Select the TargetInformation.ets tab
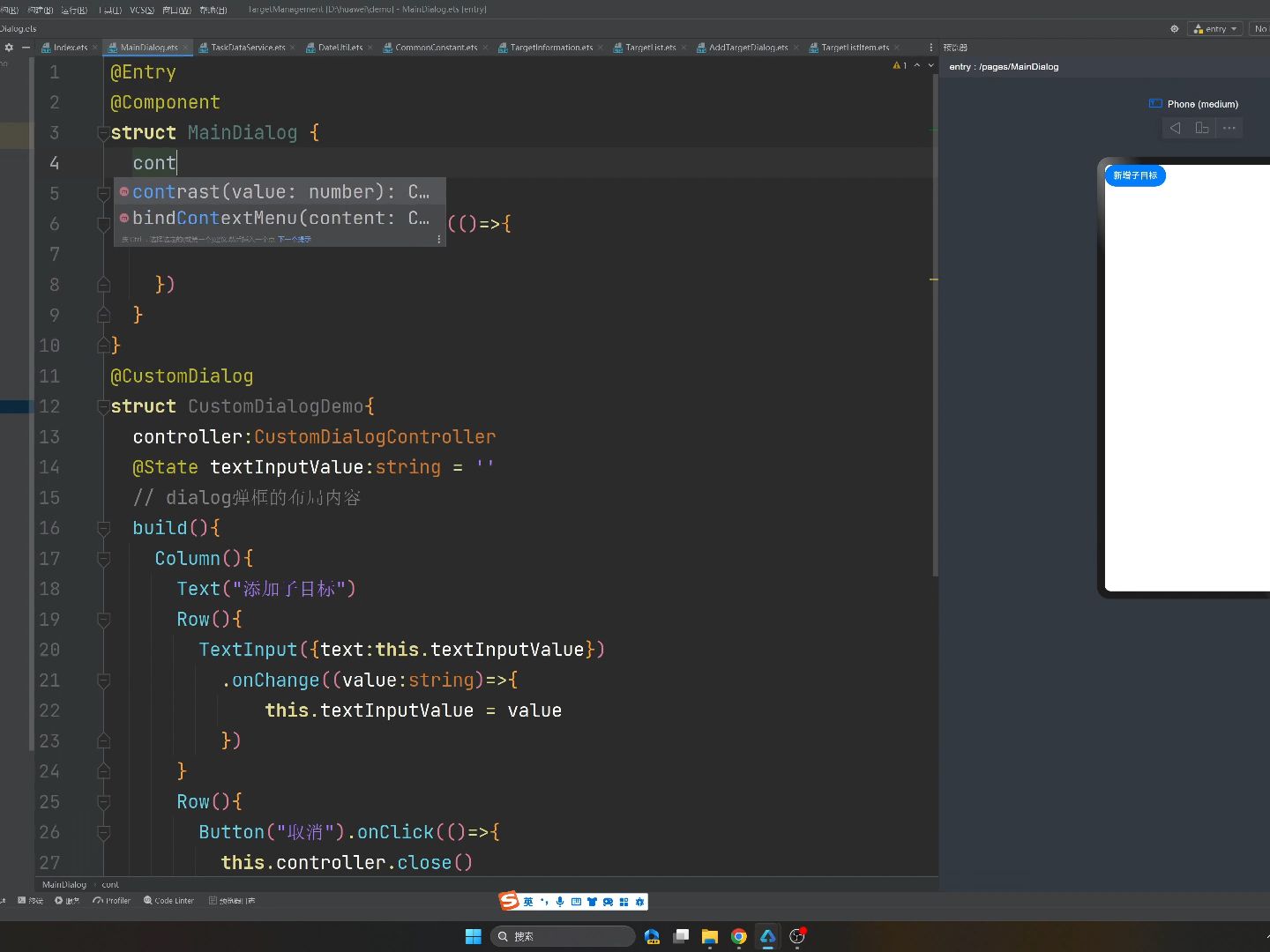 click(551, 48)
